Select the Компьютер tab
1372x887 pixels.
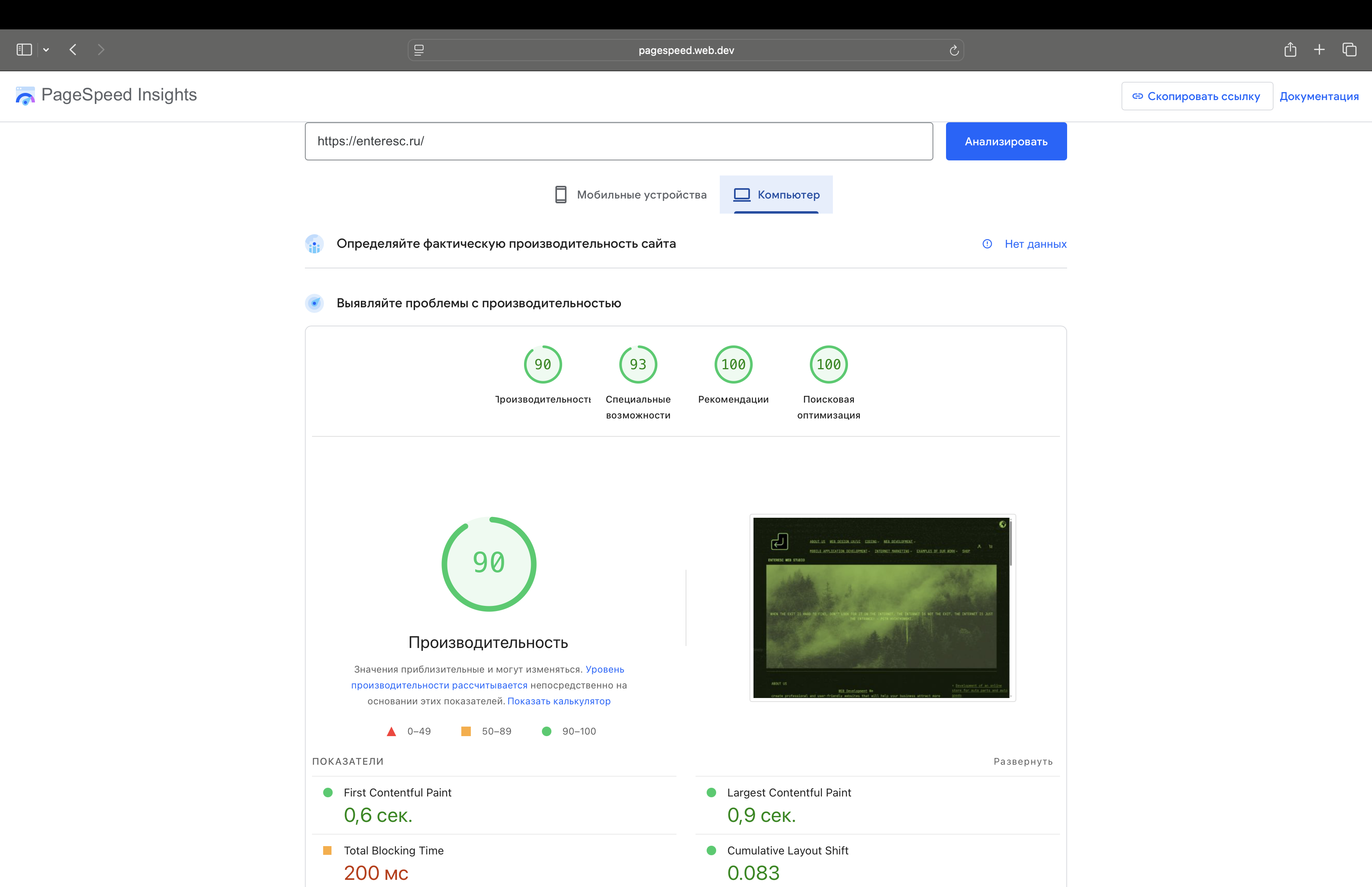click(776, 195)
